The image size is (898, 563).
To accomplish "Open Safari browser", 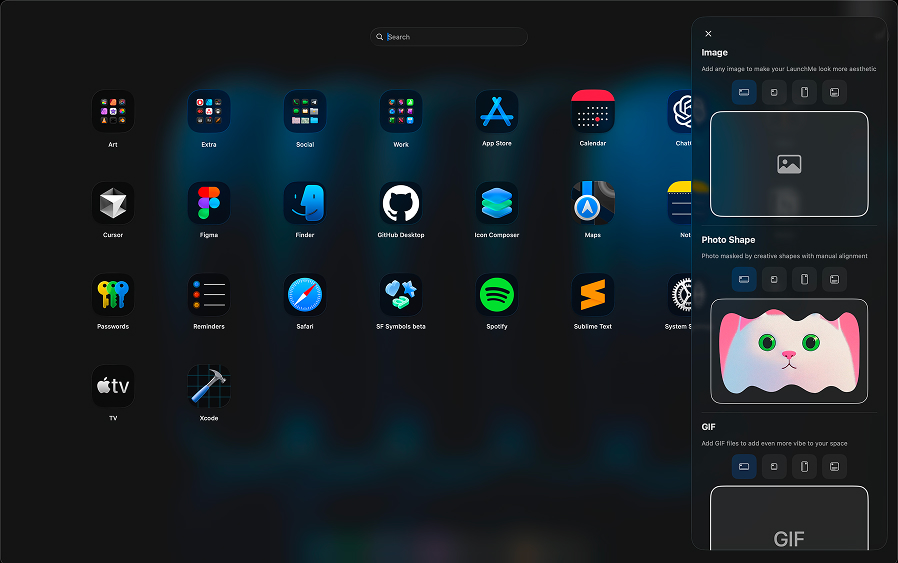I will coord(305,294).
